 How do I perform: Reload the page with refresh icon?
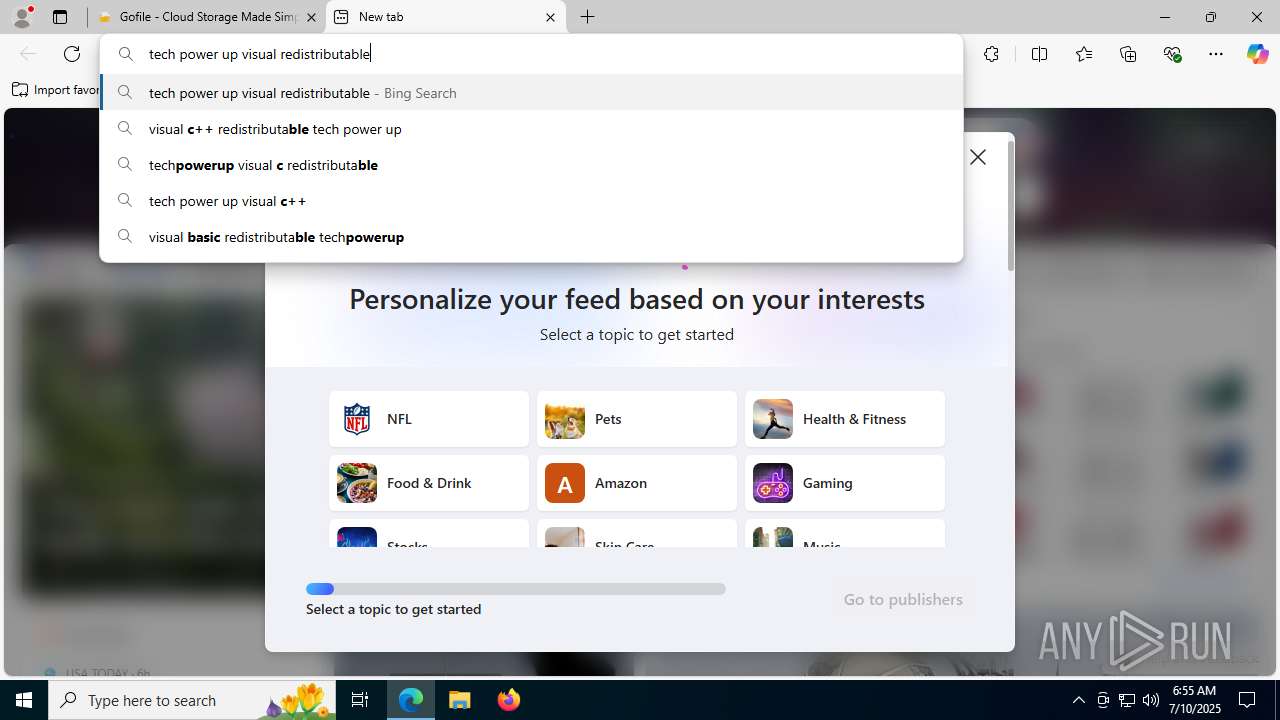(x=72, y=54)
